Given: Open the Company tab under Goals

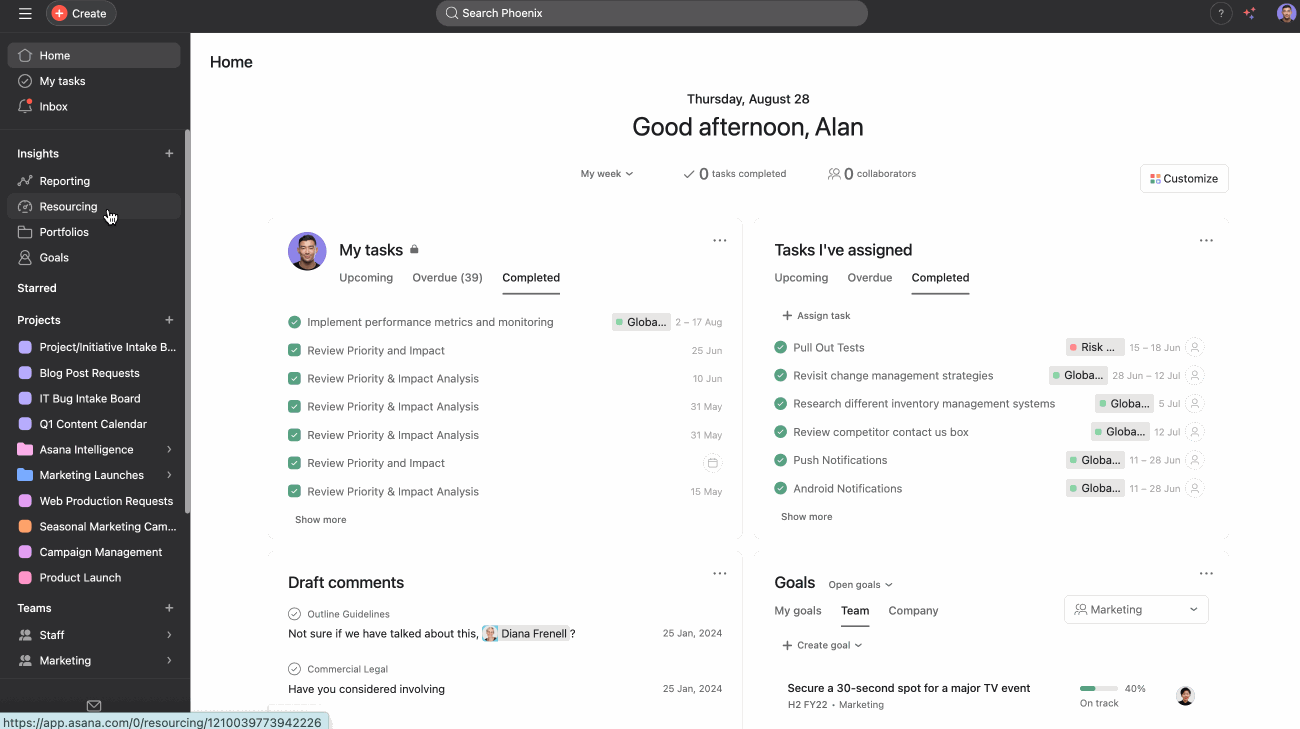Looking at the screenshot, I should pos(912,611).
